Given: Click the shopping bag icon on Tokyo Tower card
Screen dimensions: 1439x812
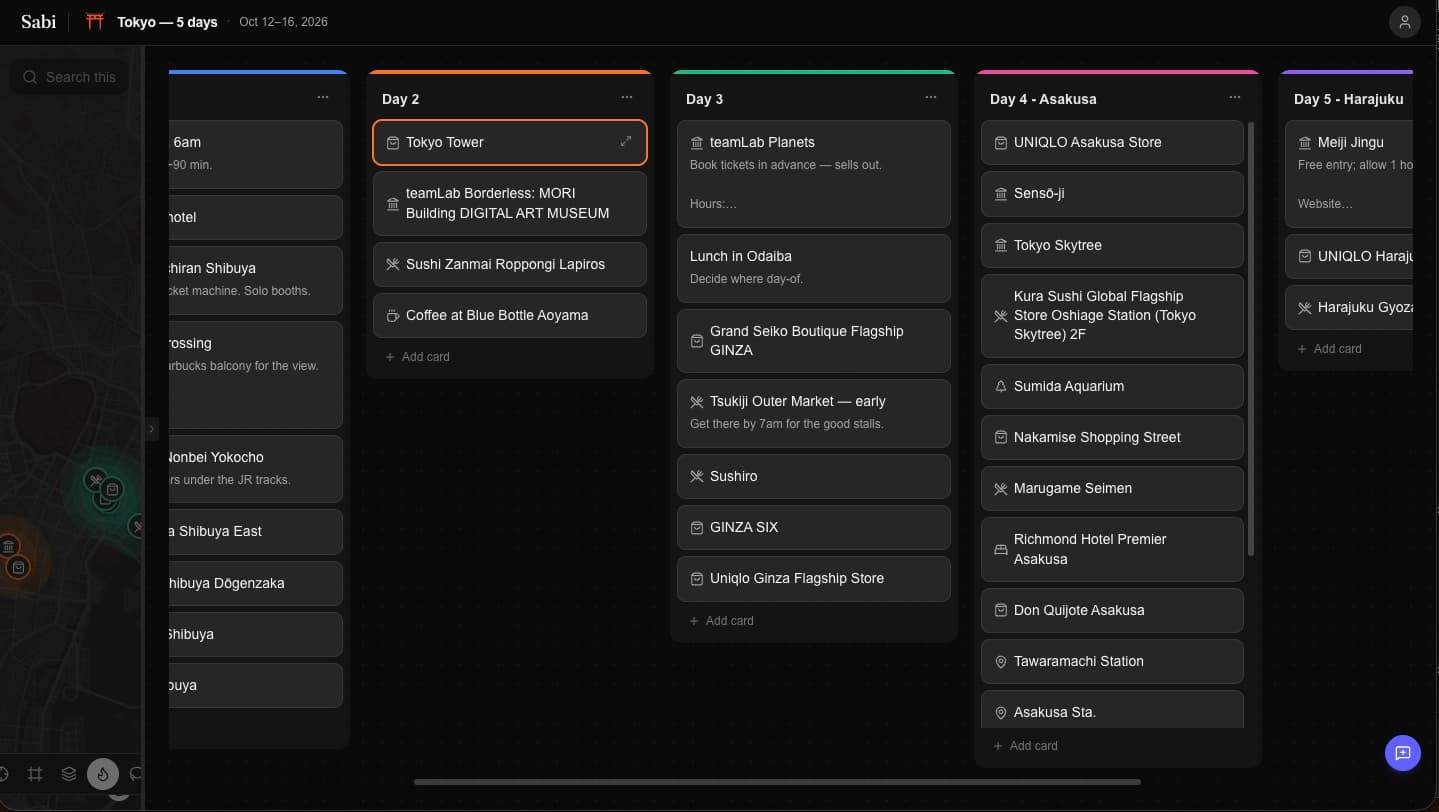Looking at the screenshot, I should coord(393,143).
